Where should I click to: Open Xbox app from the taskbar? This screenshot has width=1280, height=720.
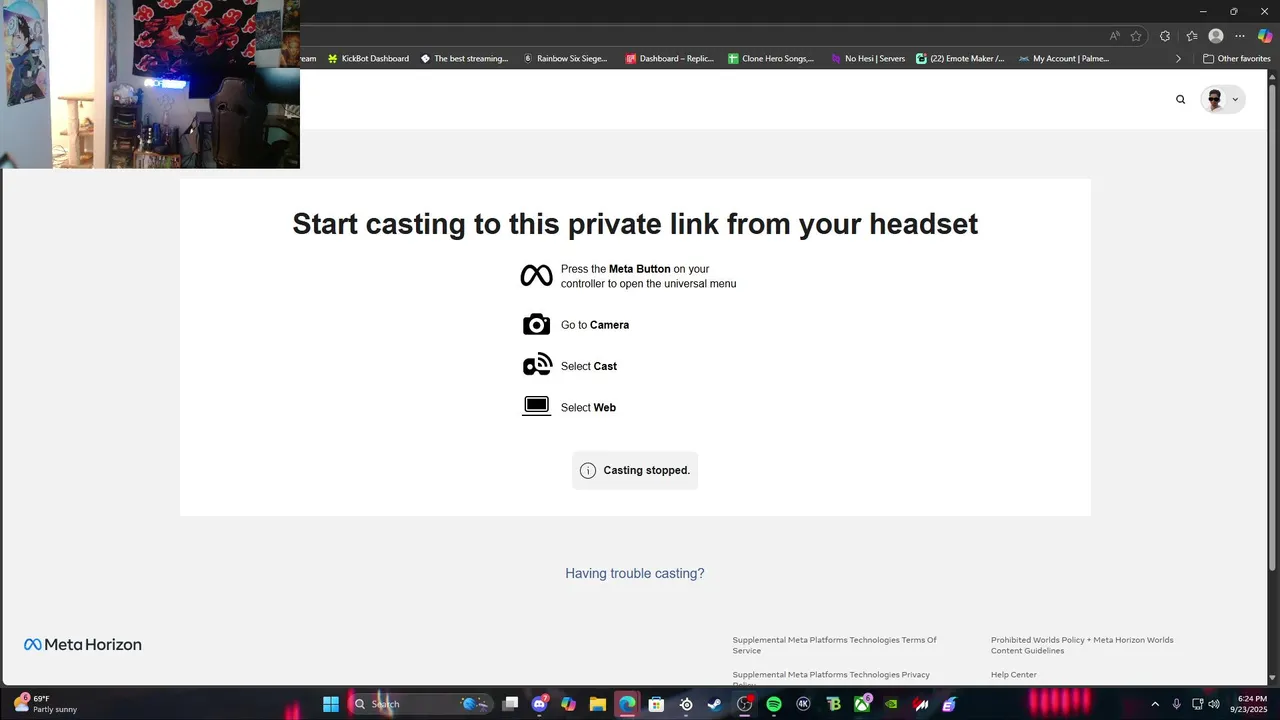[x=862, y=704]
